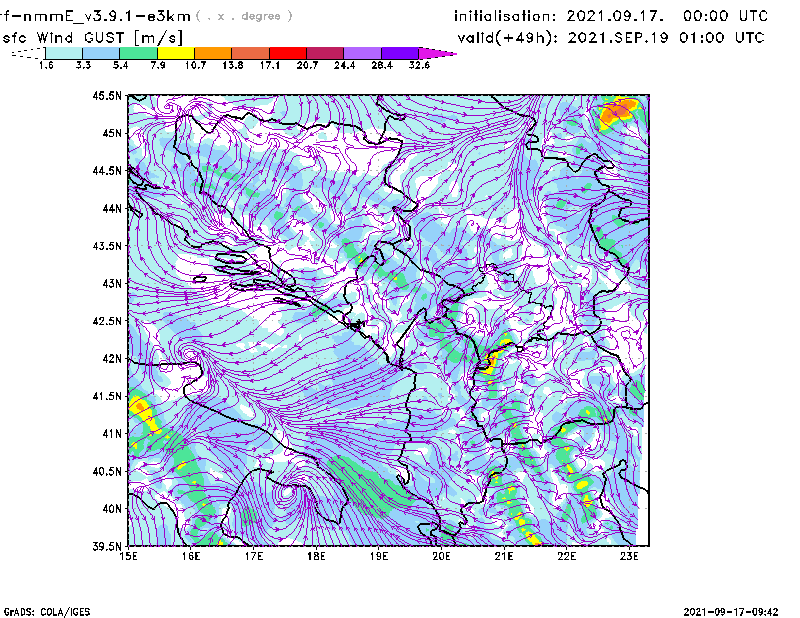Pick the yellow 7.9–10.7 legend swatch

pyautogui.click(x=176, y=53)
